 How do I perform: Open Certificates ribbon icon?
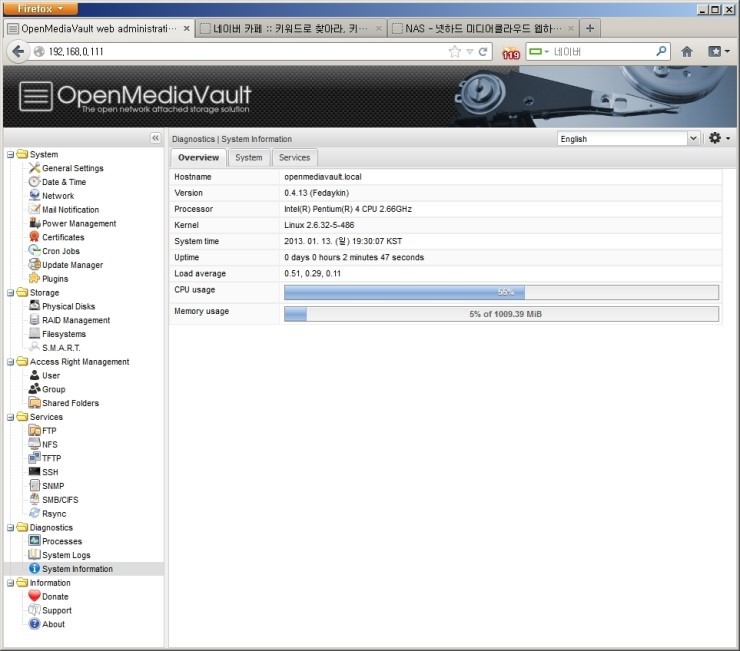pos(34,237)
